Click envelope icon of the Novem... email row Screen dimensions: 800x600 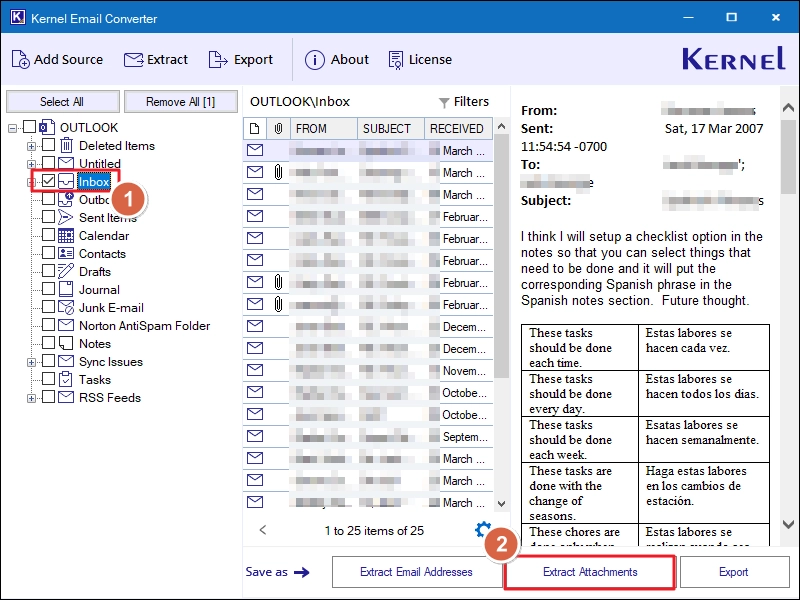click(x=255, y=370)
